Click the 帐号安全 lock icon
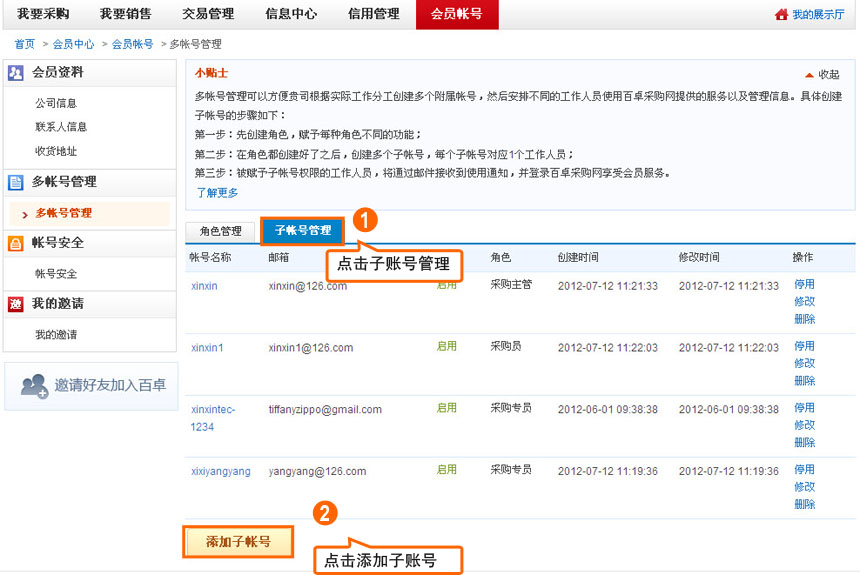The image size is (860, 575). pyautogui.click(x=16, y=243)
